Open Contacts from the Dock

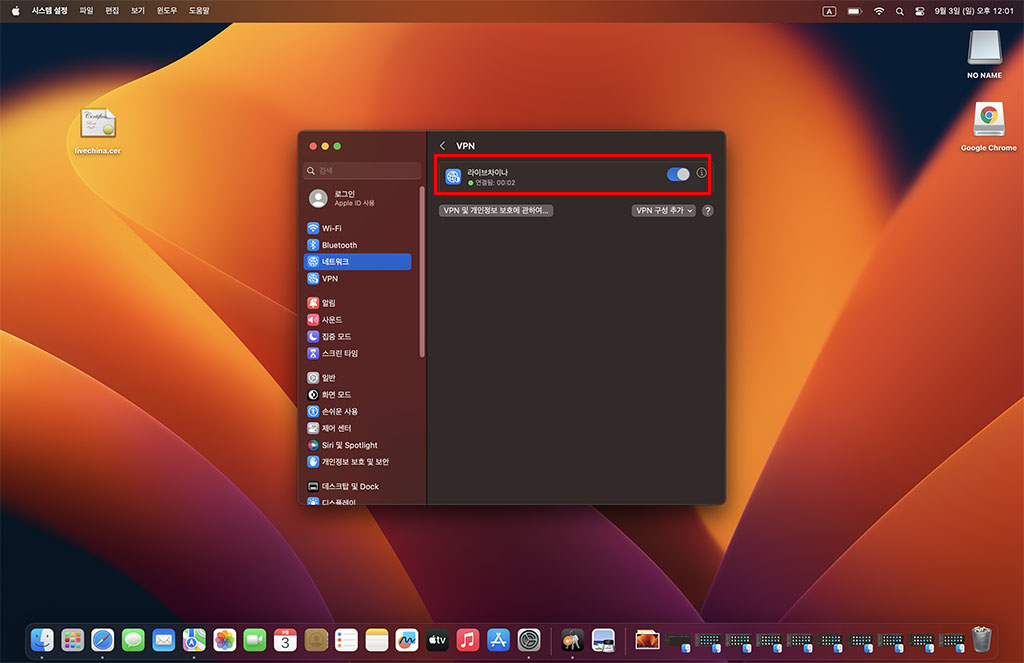[x=316, y=640]
